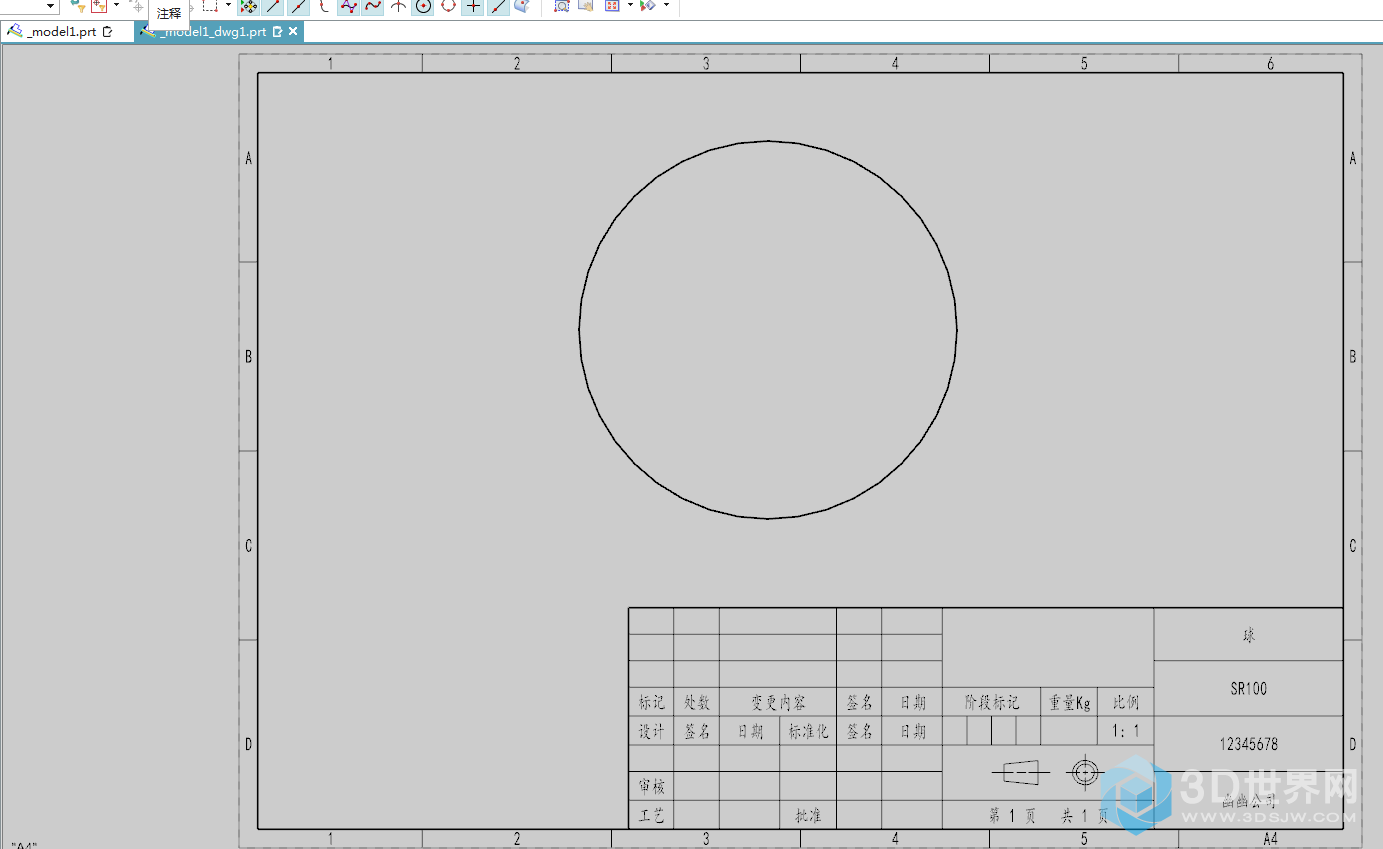Click the 'SR100' cell
Image resolution: width=1383 pixels, height=849 pixels.
[x=1248, y=688]
